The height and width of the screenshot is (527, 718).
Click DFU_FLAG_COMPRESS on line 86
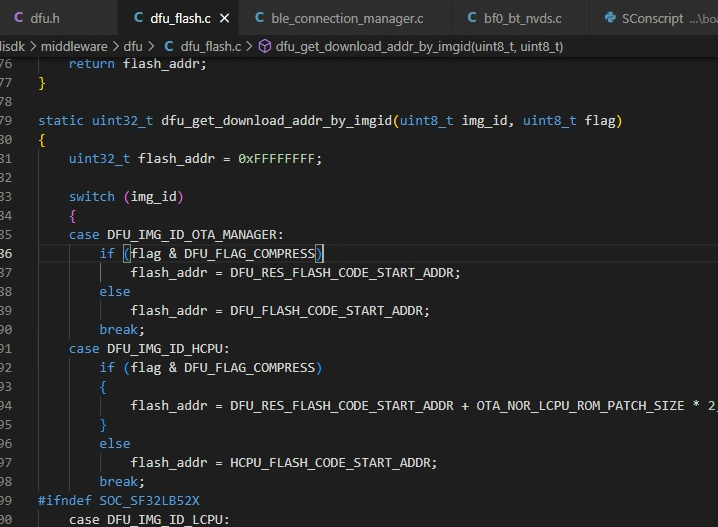248,254
